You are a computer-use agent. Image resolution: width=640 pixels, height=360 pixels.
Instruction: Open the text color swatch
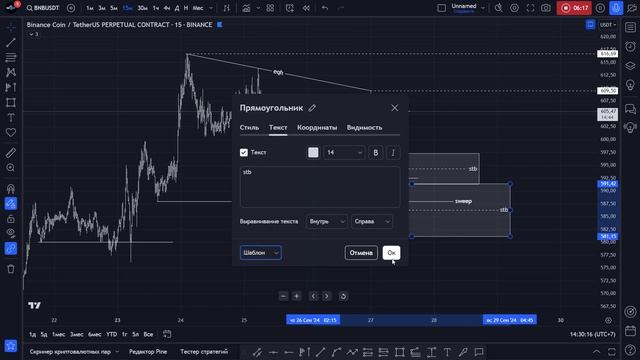pyautogui.click(x=313, y=153)
